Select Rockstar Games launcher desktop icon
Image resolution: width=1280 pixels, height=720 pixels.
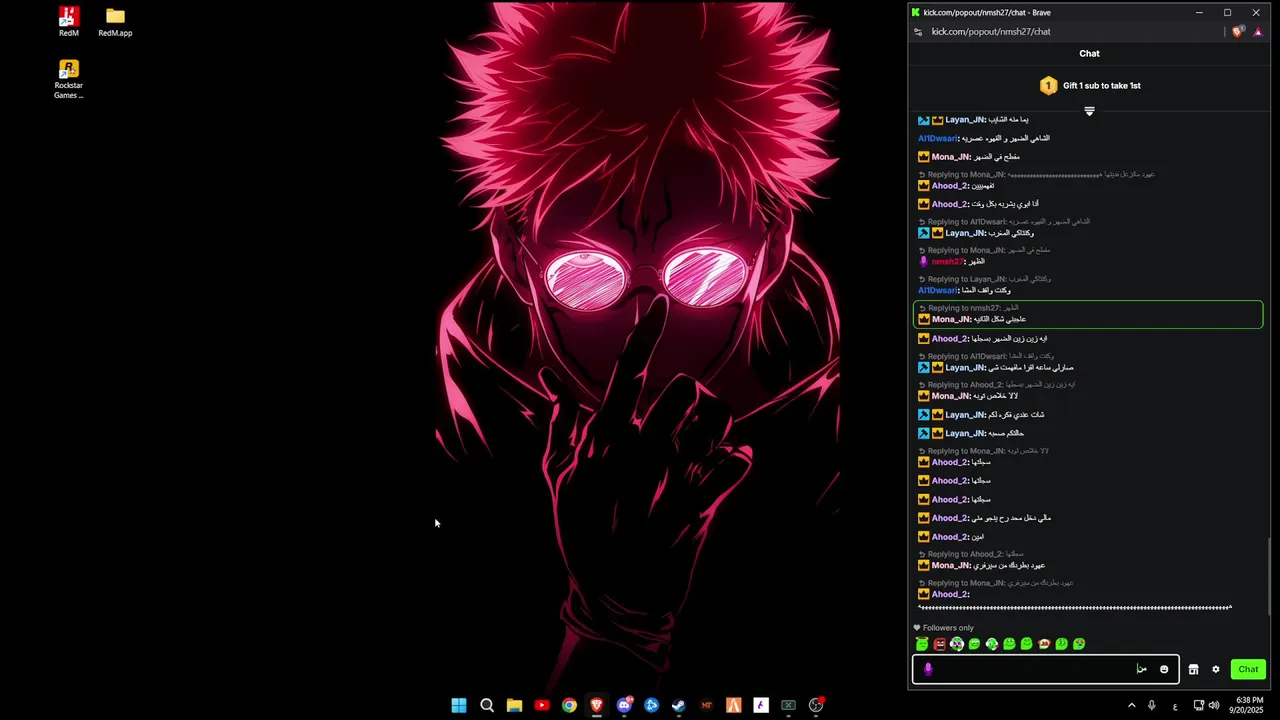[68, 79]
